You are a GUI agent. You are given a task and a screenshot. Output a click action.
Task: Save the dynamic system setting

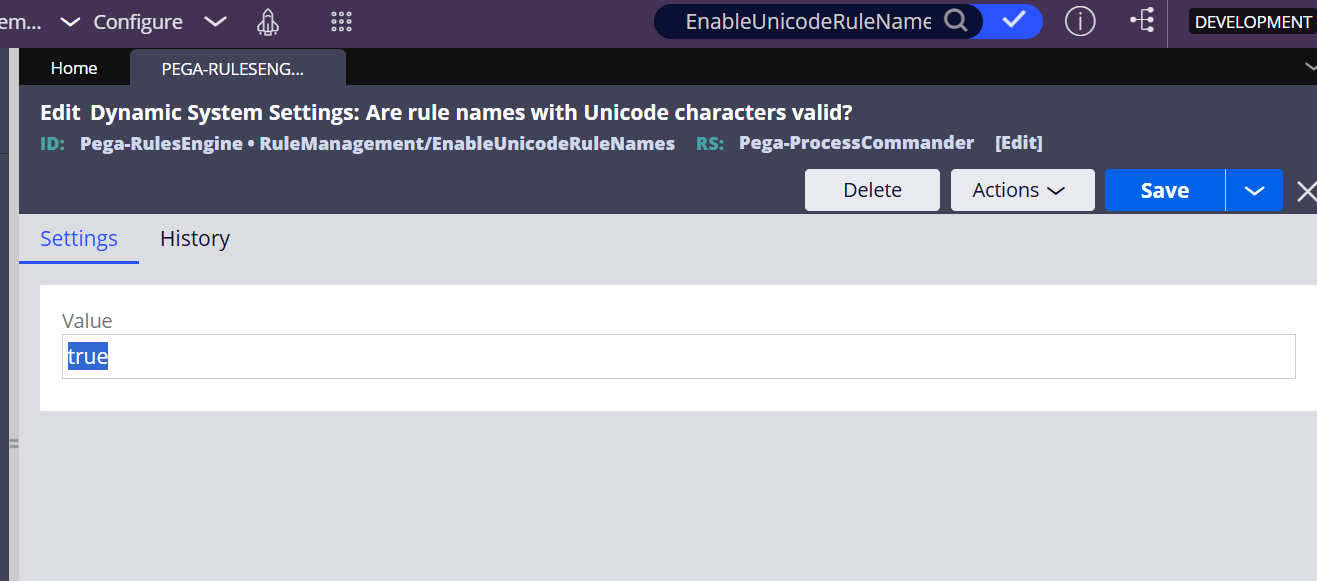point(1163,190)
